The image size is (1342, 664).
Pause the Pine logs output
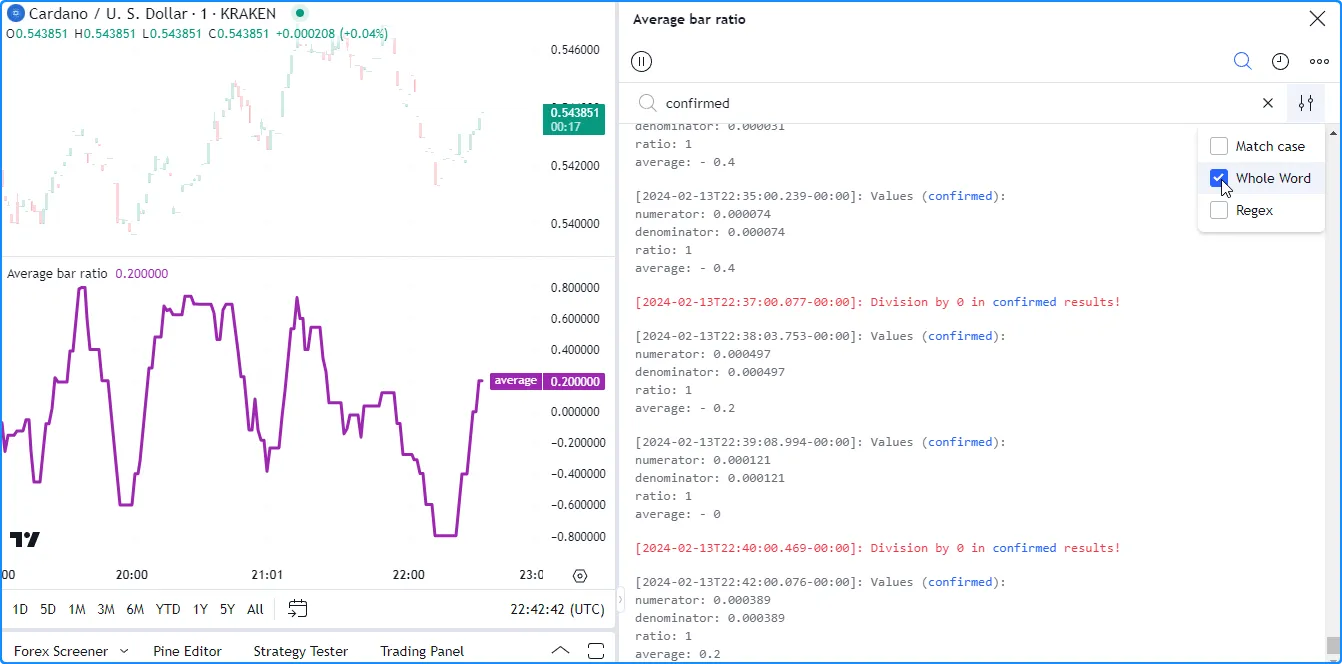pos(642,62)
